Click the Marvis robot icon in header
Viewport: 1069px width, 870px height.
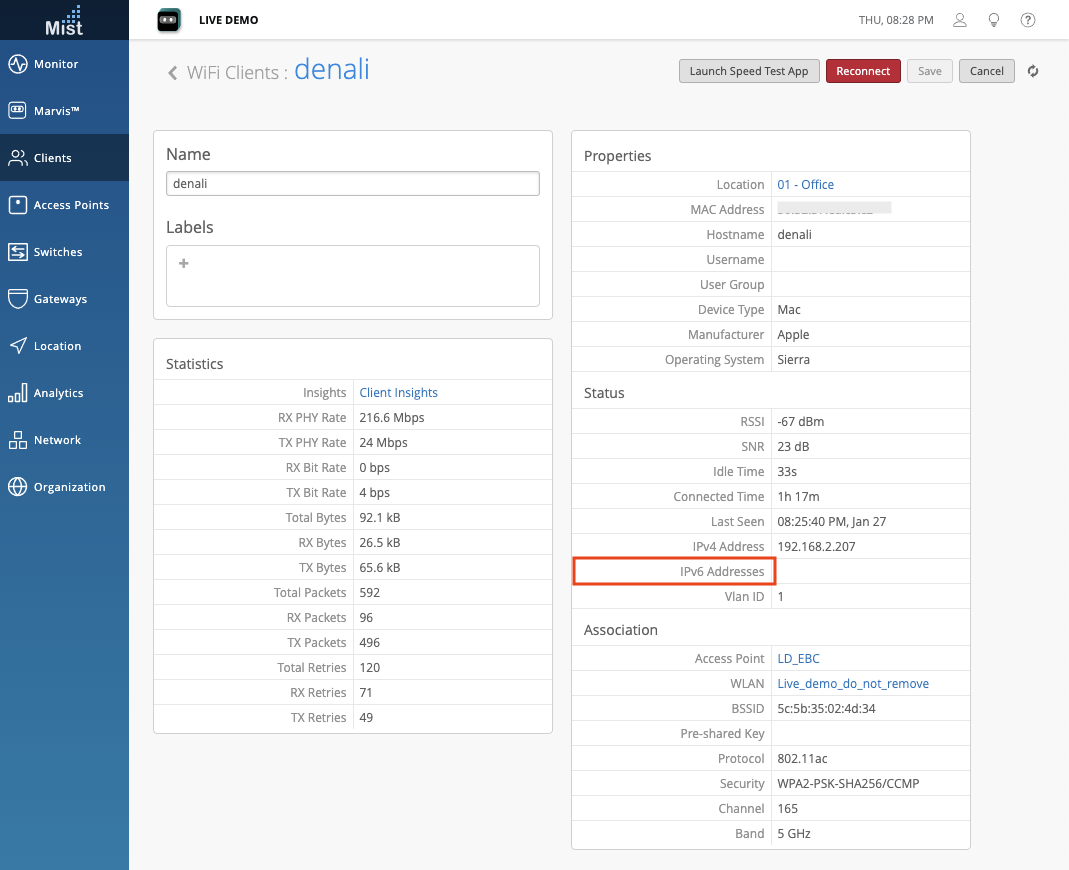tap(169, 20)
